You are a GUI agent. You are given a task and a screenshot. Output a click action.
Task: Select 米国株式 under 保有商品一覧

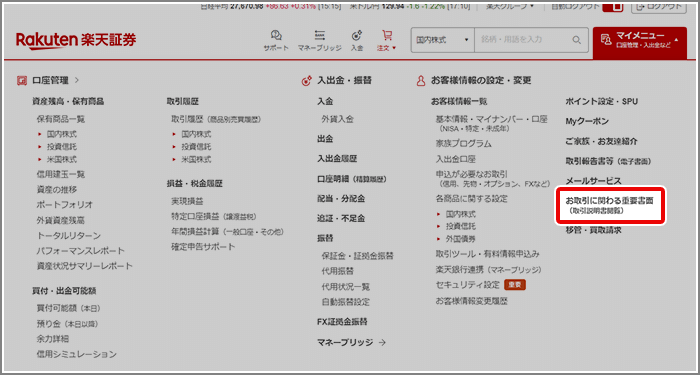coord(62,159)
